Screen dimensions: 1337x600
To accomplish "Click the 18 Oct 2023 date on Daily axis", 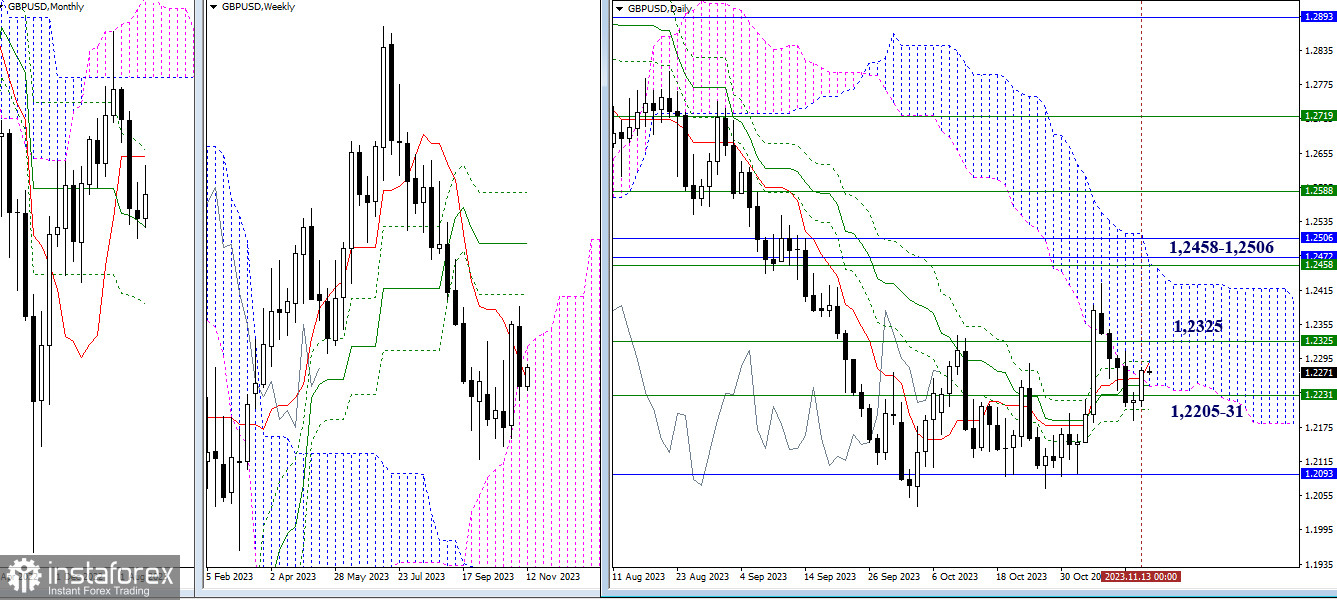I will tap(1020, 577).
